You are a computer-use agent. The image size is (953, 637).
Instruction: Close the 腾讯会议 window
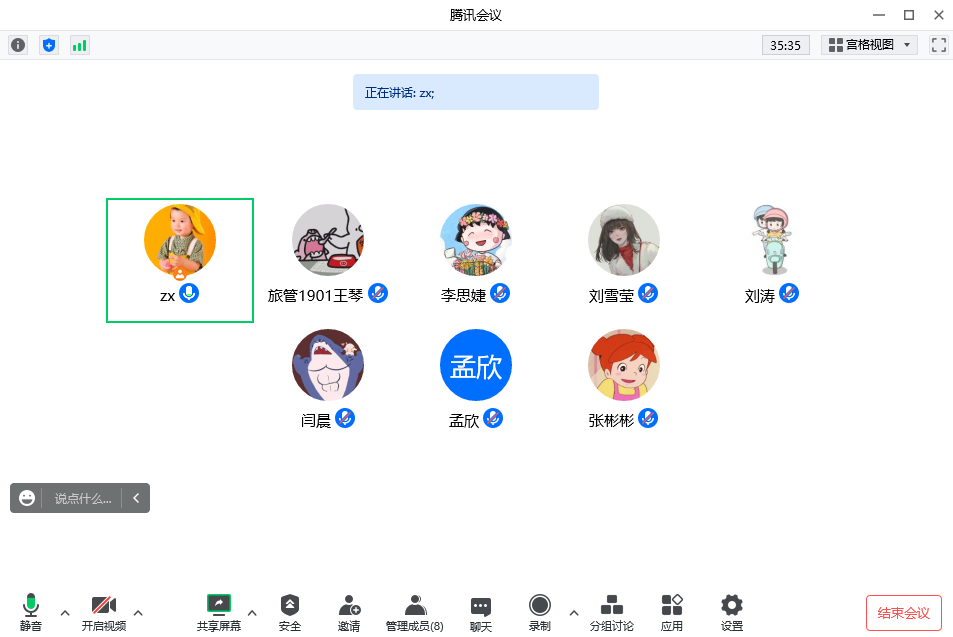tap(939, 15)
